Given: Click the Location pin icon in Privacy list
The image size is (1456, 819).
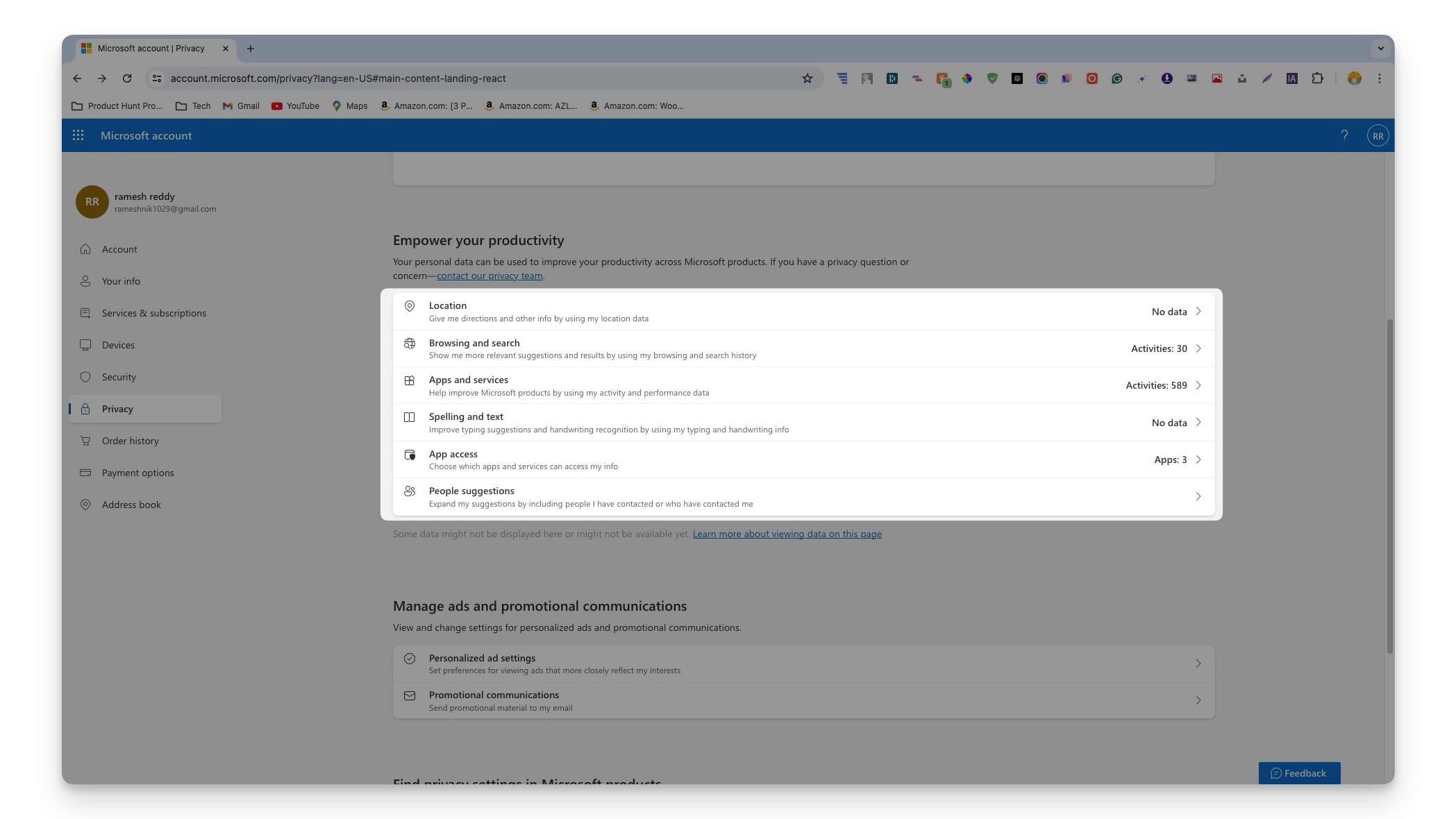Looking at the screenshot, I should 410,306.
